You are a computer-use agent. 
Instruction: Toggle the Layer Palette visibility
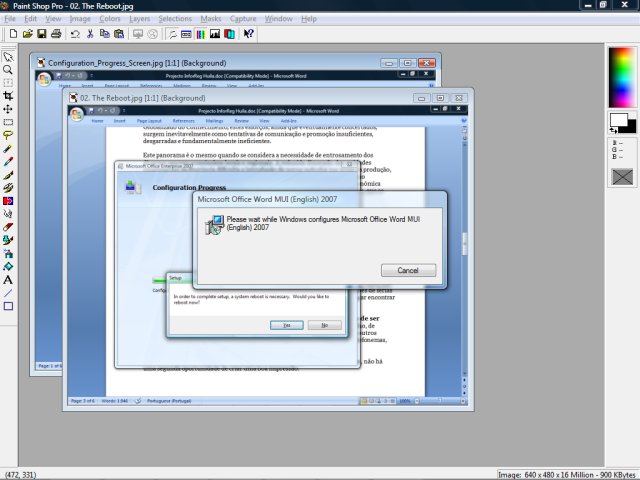[229, 34]
